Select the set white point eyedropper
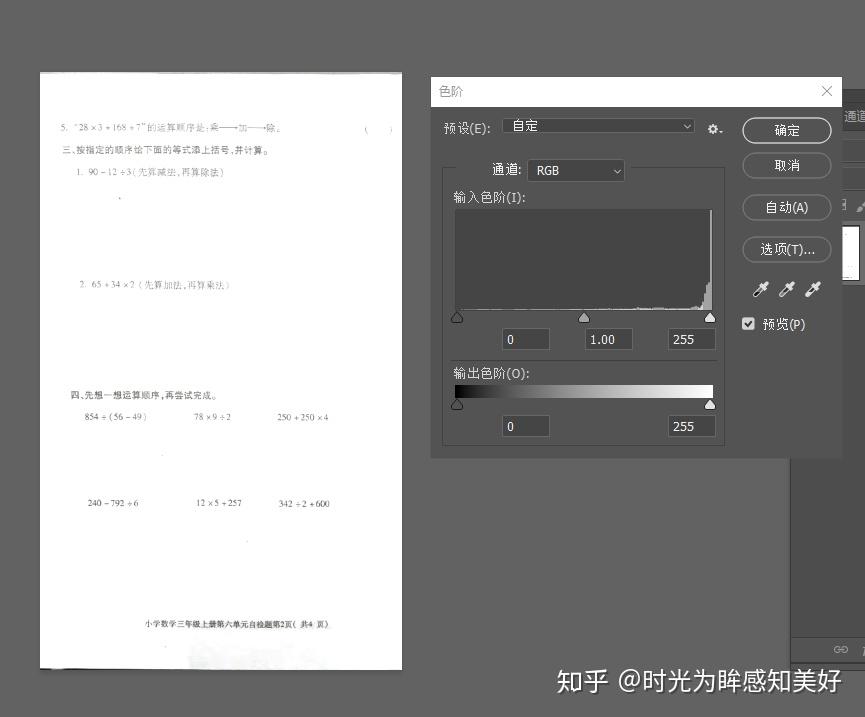The width and height of the screenshot is (865, 717). (813, 289)
